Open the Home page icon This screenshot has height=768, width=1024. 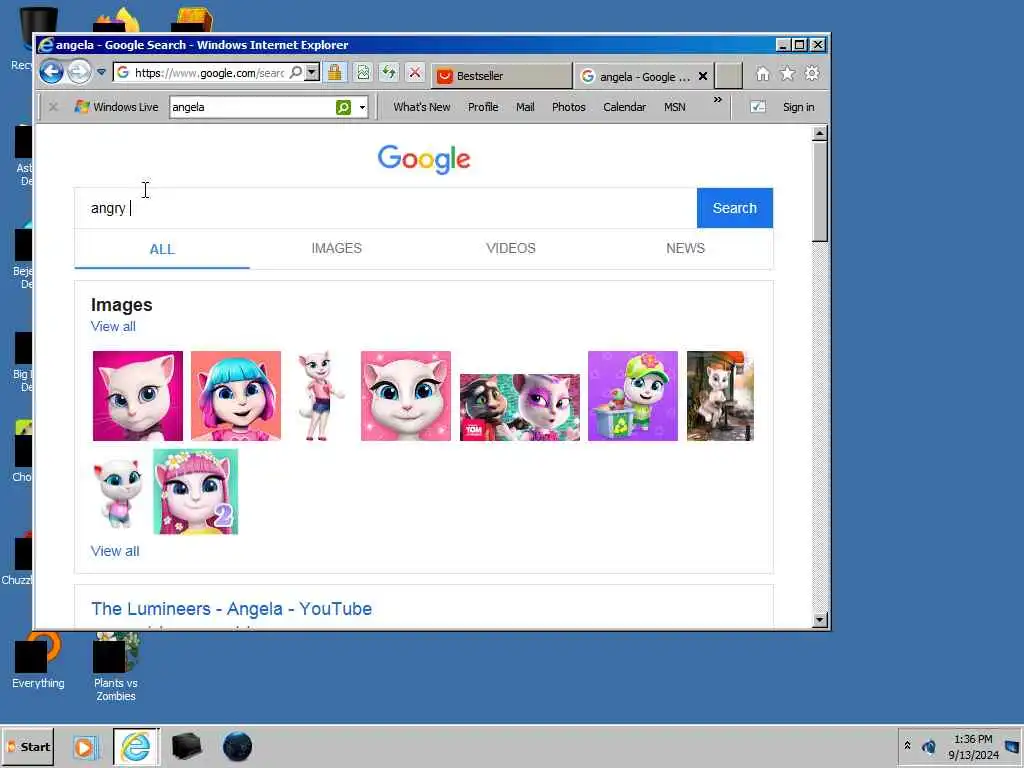pyautogui.click(x=762, y=74)
